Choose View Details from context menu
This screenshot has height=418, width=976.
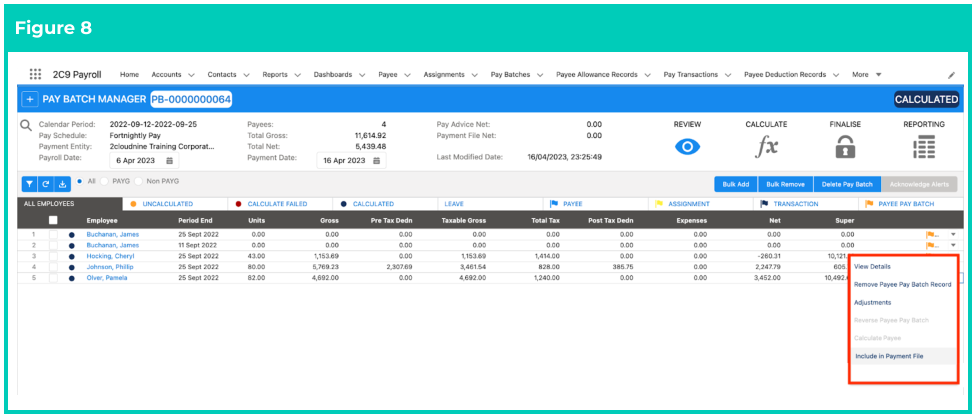click(872, 266)
